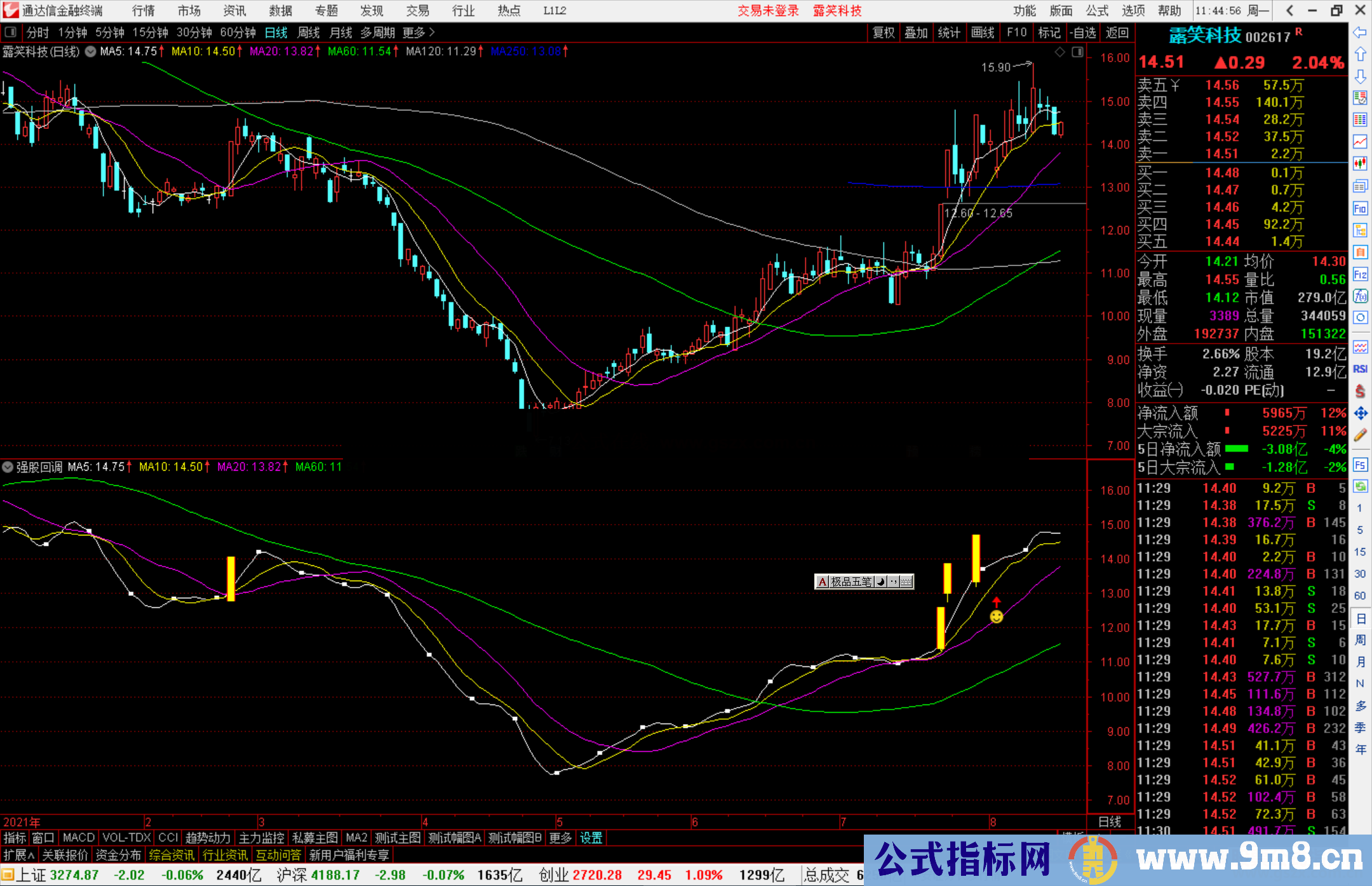Switch to the 周线 period tab
Screen dimensions: 1372x886
[x=309, y=32]
